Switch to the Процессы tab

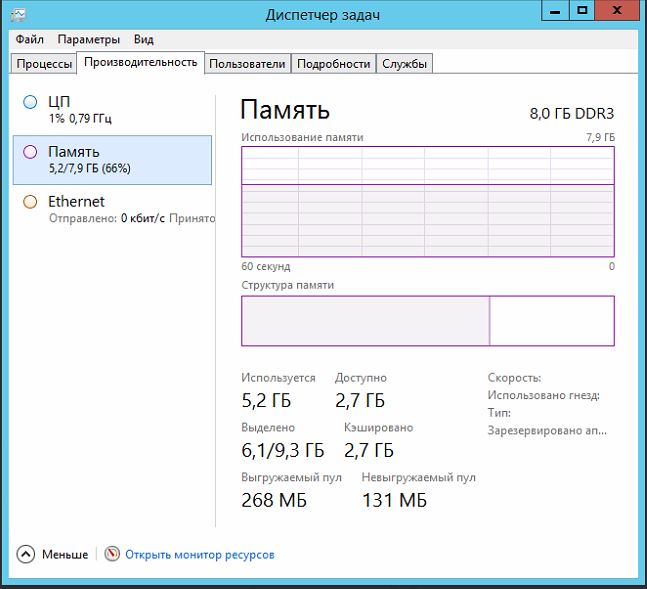(43, 64)
